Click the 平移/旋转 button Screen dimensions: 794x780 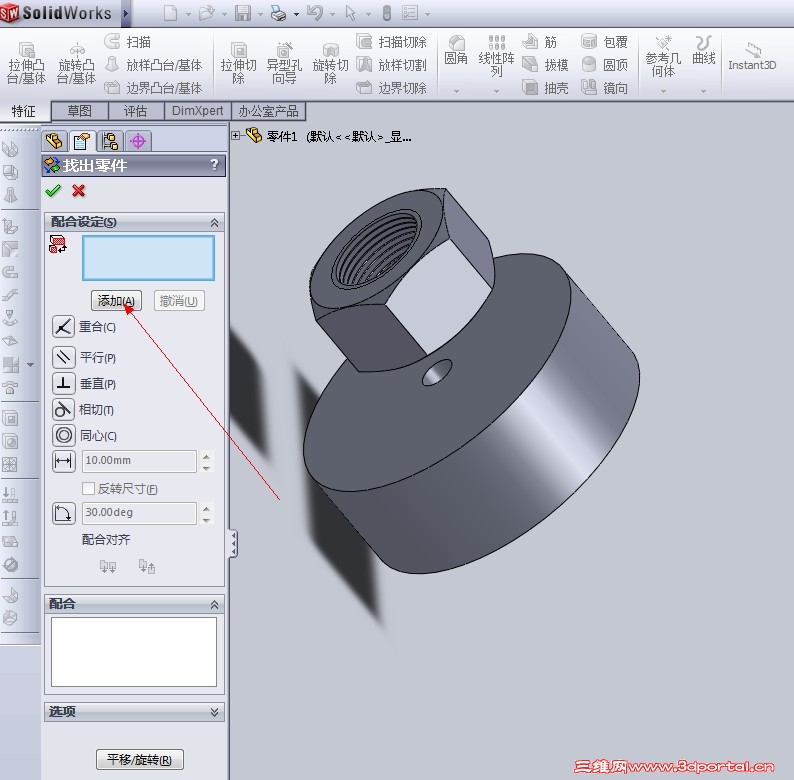140,759
